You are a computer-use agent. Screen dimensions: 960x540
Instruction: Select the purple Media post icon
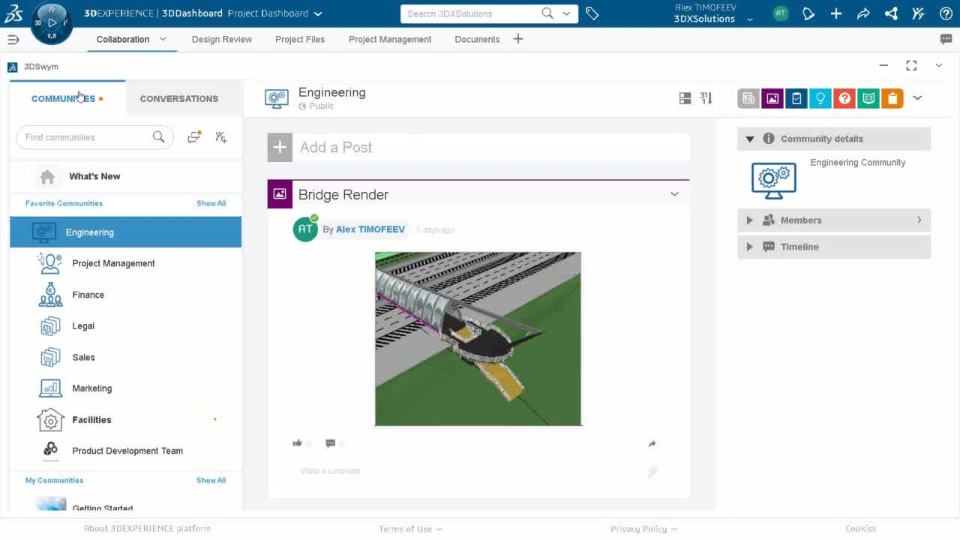(x=773, y=98)
